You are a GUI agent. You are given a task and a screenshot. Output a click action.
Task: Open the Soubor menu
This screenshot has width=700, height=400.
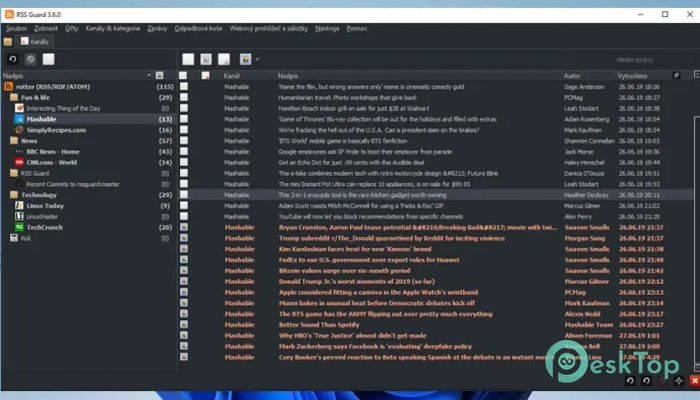tap(16, 29)
